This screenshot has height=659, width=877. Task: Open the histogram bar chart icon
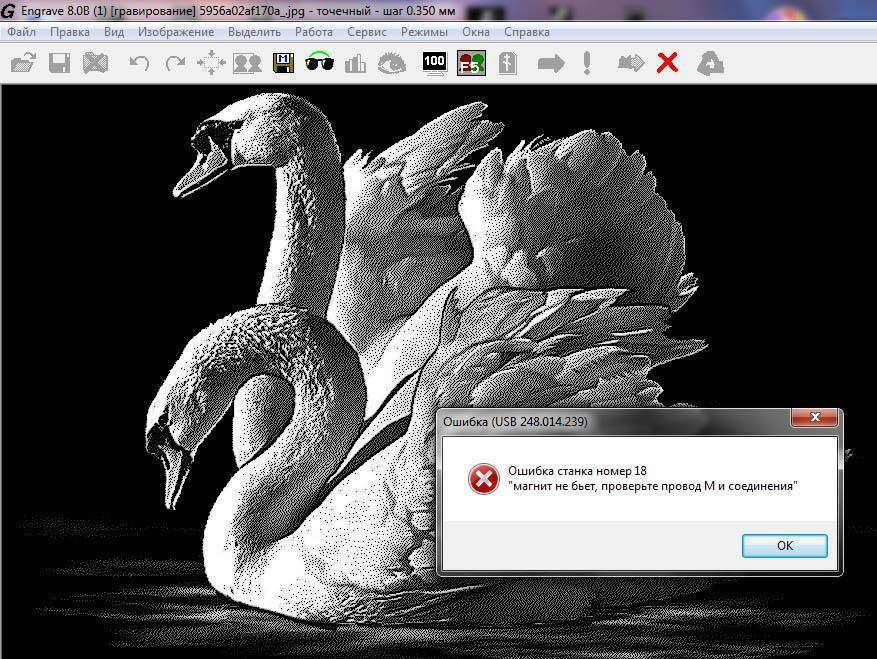click(x=355, y=64)
